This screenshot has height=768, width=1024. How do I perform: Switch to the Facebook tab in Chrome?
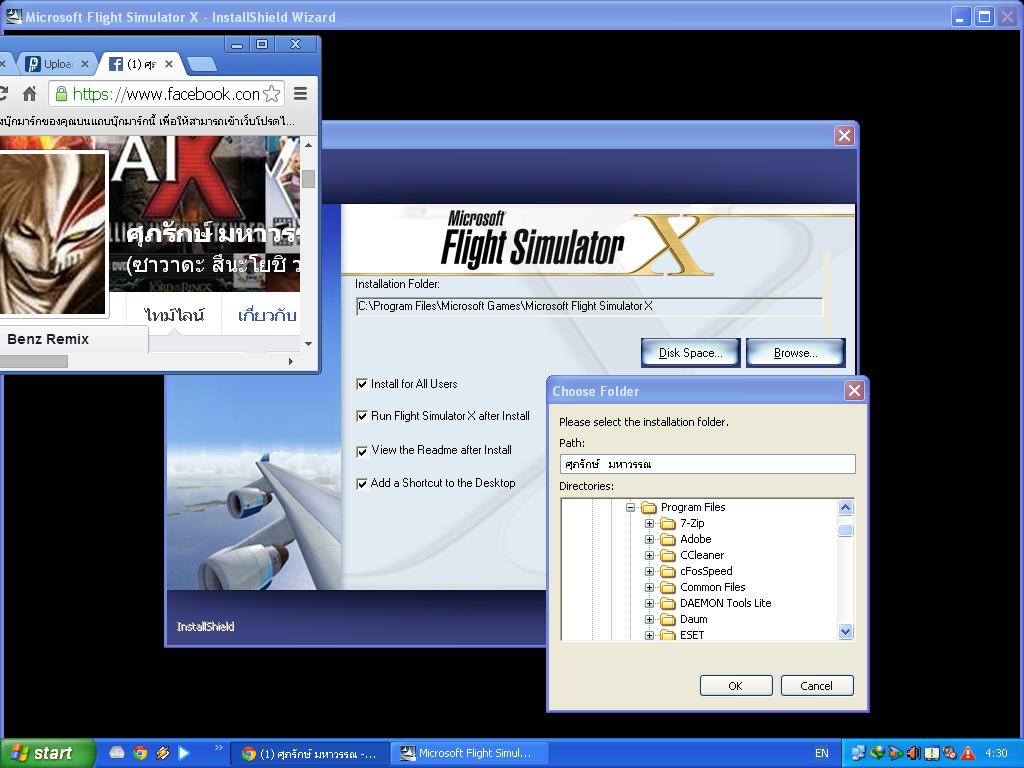140,64
